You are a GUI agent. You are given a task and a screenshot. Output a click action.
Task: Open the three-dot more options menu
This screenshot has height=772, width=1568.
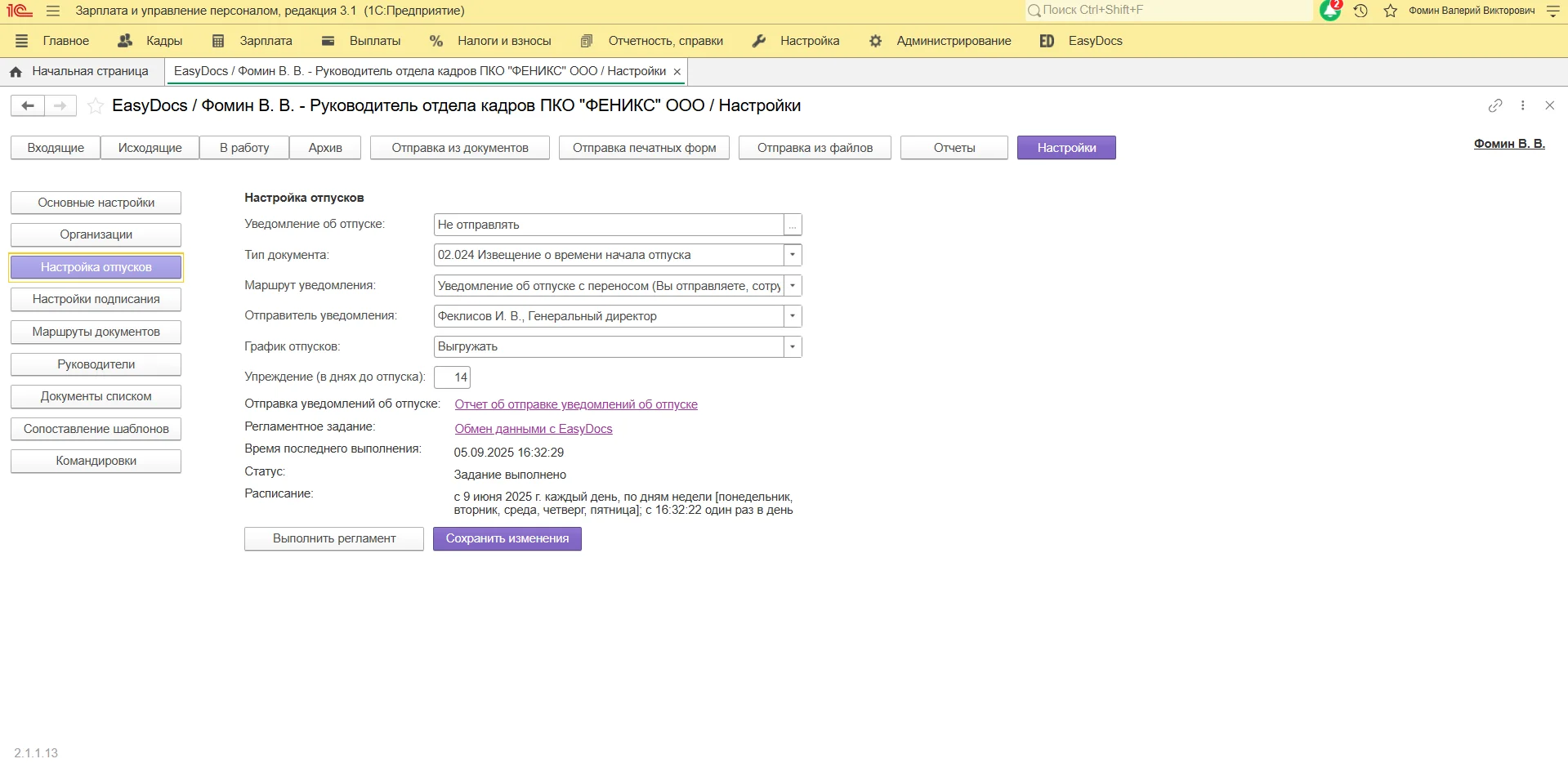1522,105
